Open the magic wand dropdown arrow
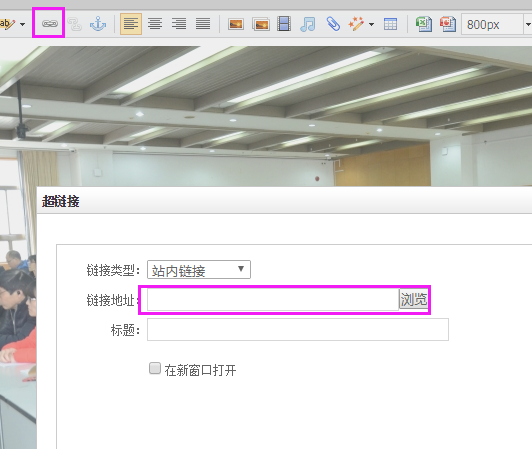The width and height of the screenshot is (532, 449). pos(372,24)
